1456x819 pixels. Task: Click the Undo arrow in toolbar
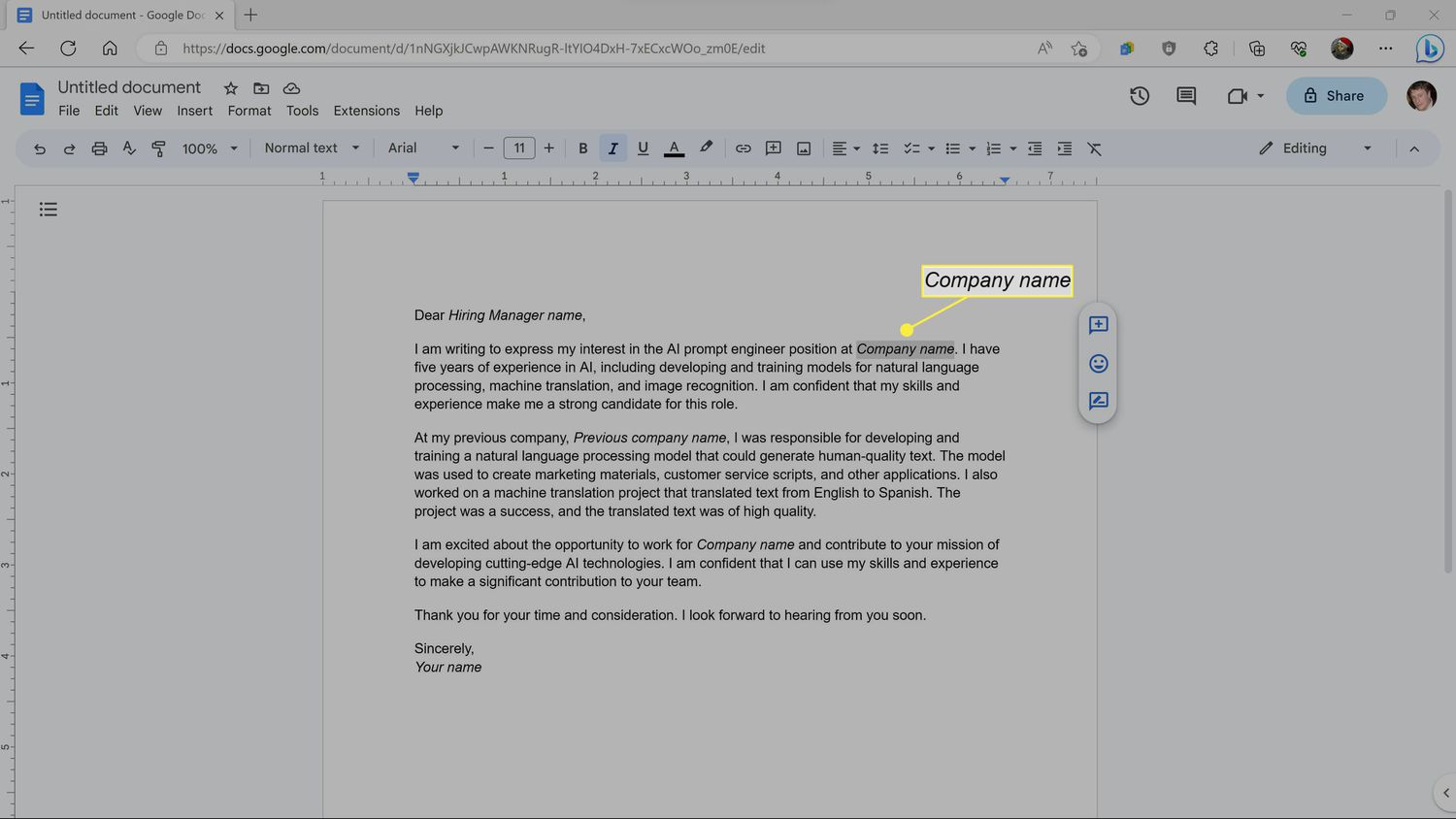[x=40, y=148]
